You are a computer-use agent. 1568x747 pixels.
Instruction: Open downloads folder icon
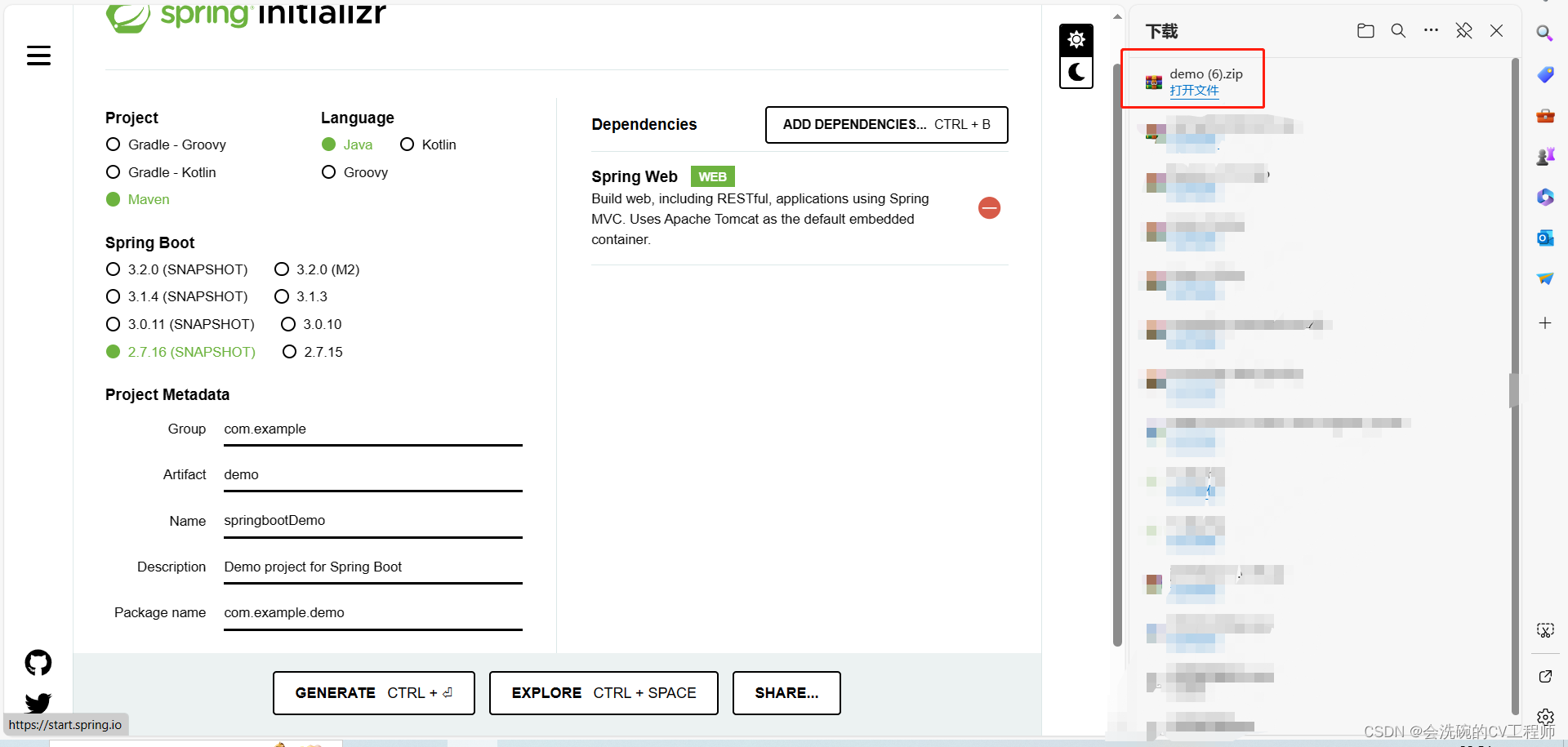[x=1365, y=31]
